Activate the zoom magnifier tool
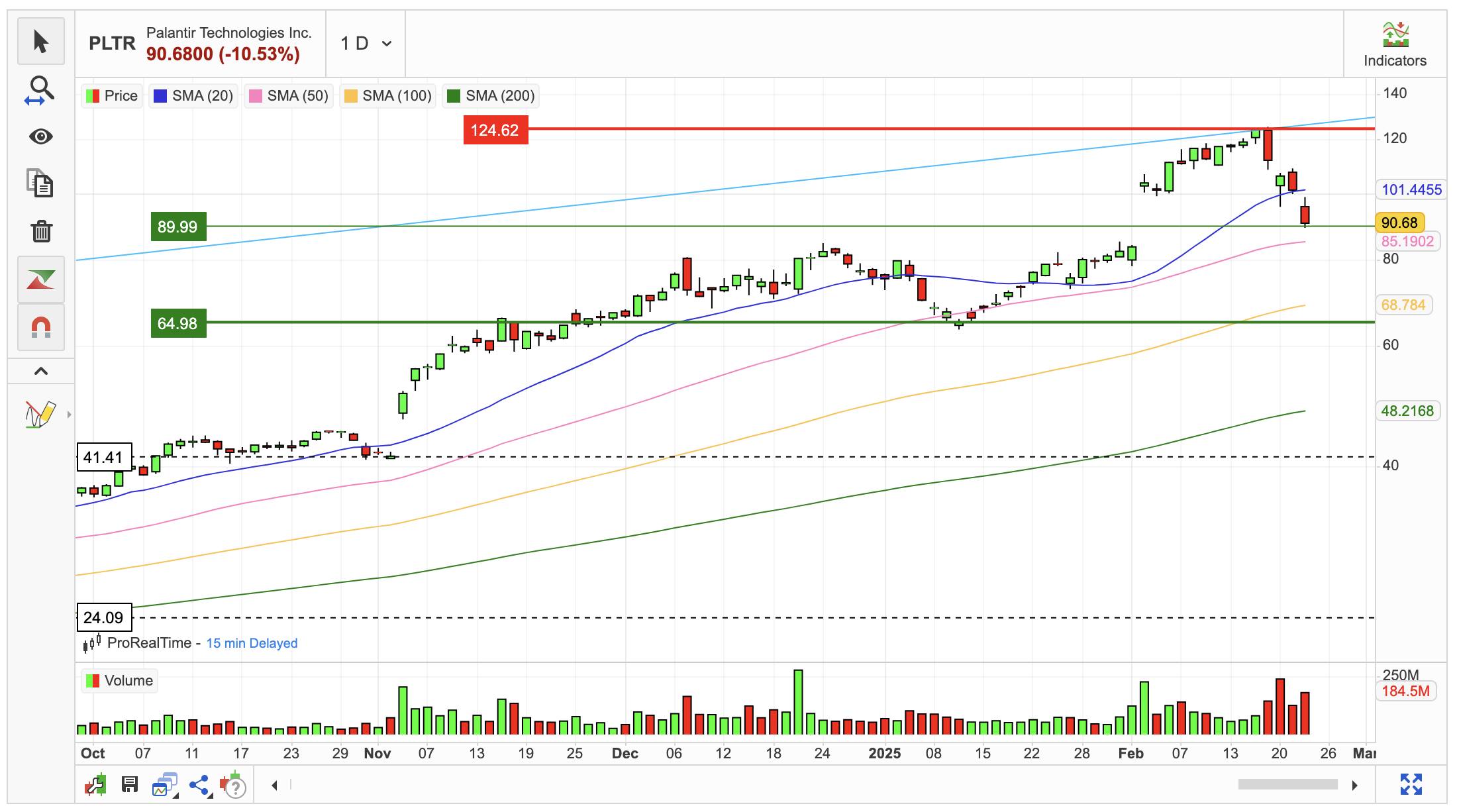This screenshot has width=1457, height=812. tap(41, 89)
